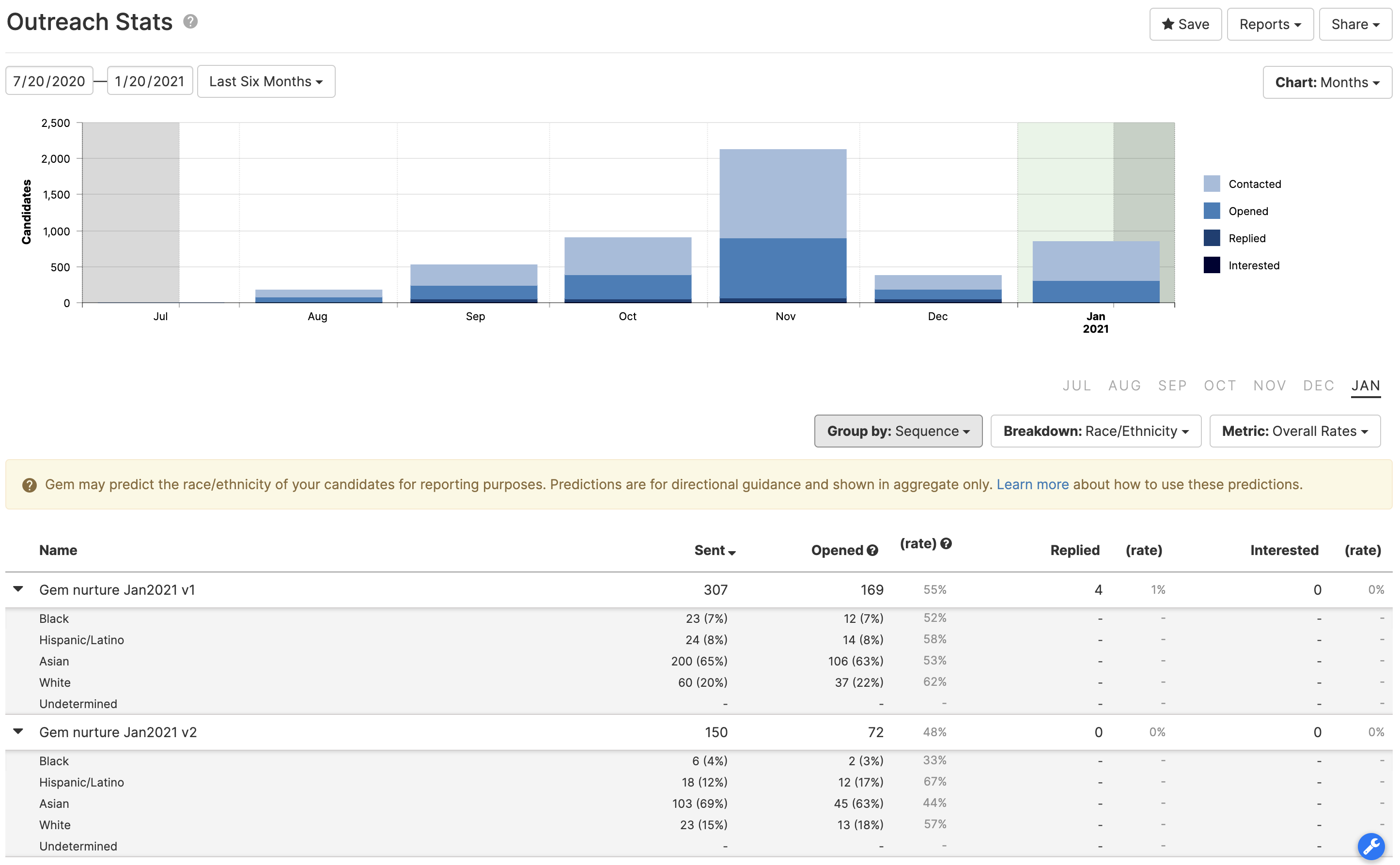This screenshot has width=1400, height=865.
Task: Switch to the DEC month tab
Action: (1318, 386)
